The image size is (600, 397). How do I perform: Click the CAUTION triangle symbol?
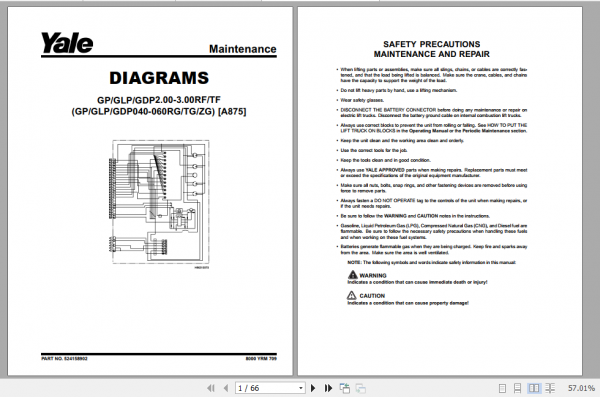(352, 295)
